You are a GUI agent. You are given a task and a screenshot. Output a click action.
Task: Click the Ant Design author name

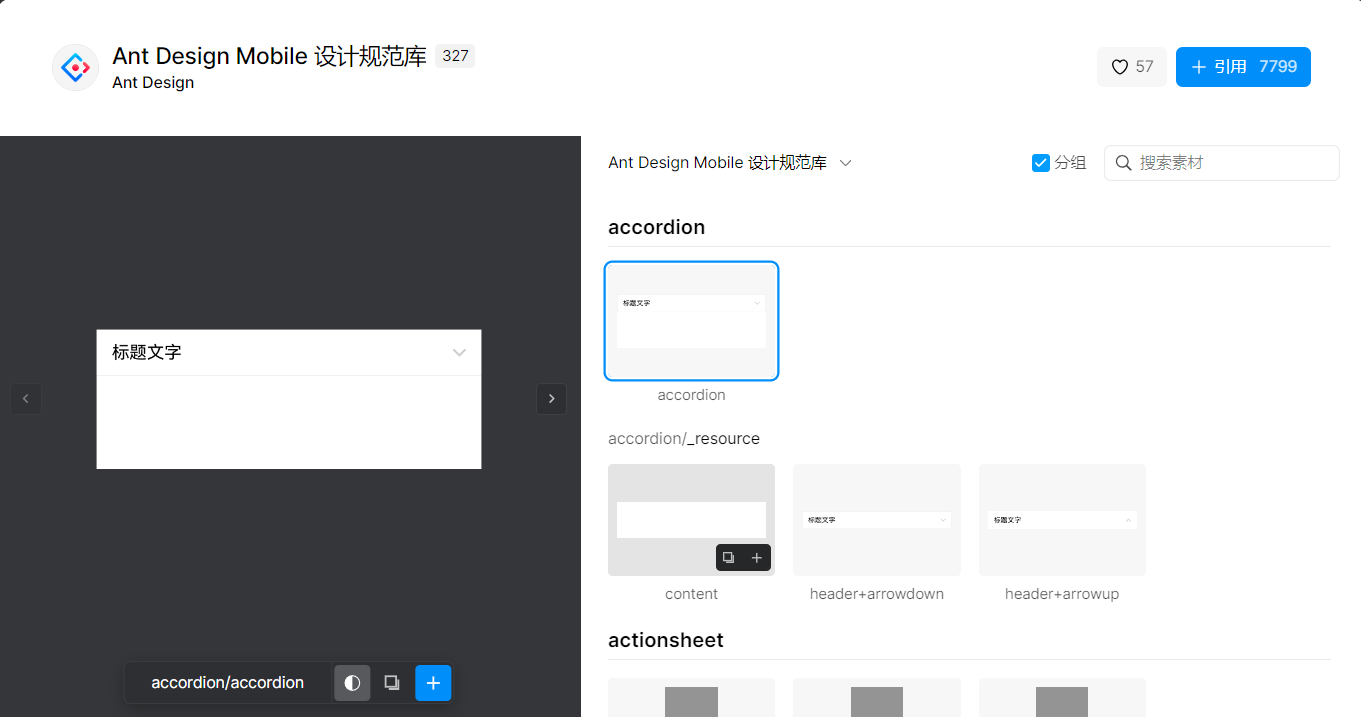[x=153, y=83]
